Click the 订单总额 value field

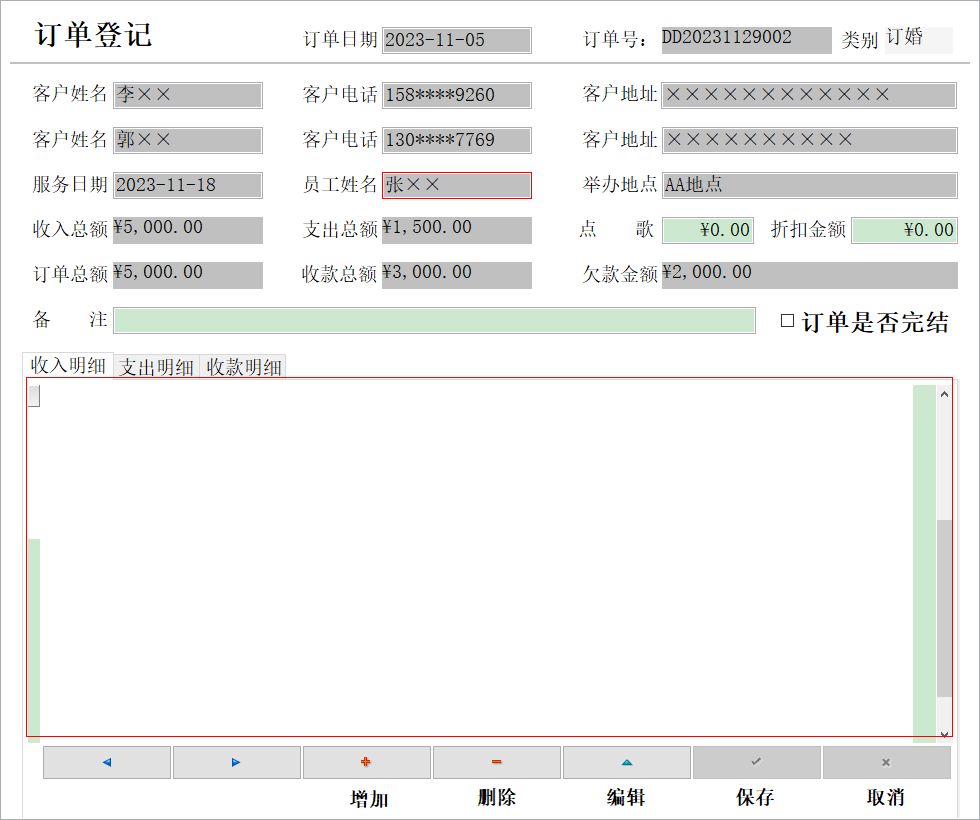(188, 275)
